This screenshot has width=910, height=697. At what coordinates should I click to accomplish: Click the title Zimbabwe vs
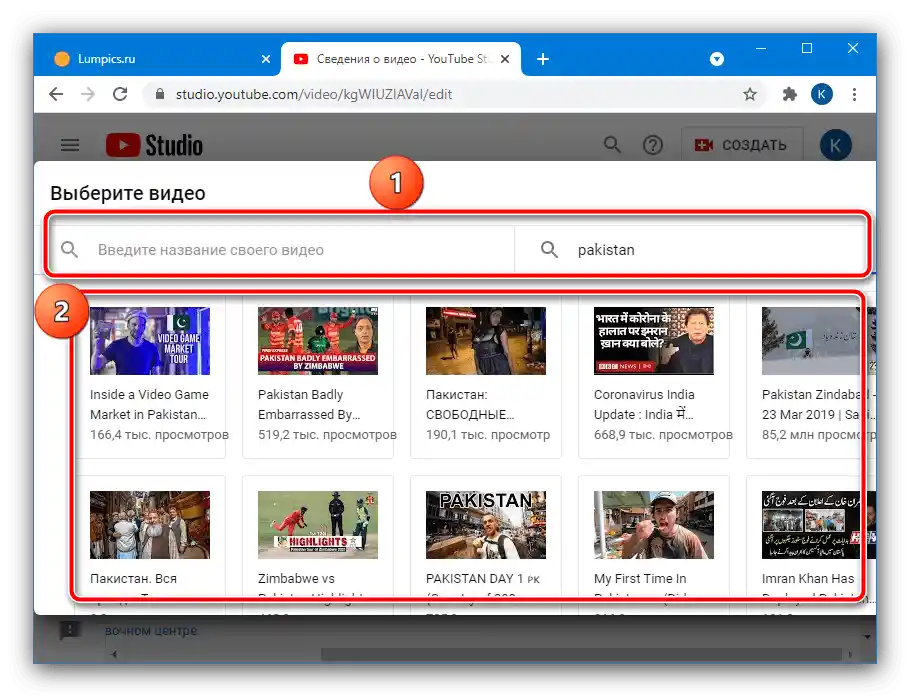(x=296, y=579)
